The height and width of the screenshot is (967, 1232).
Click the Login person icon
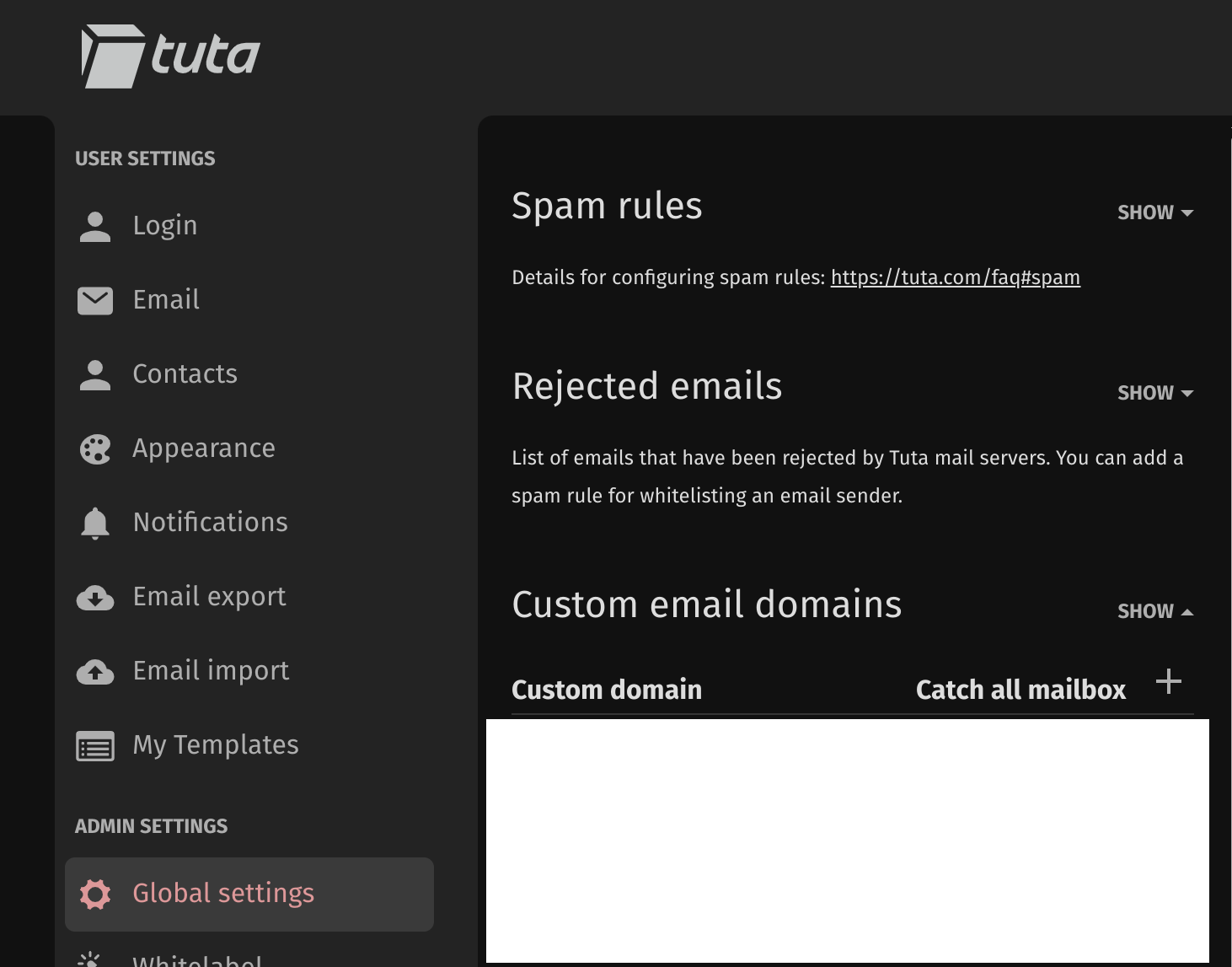pos(95,226)
